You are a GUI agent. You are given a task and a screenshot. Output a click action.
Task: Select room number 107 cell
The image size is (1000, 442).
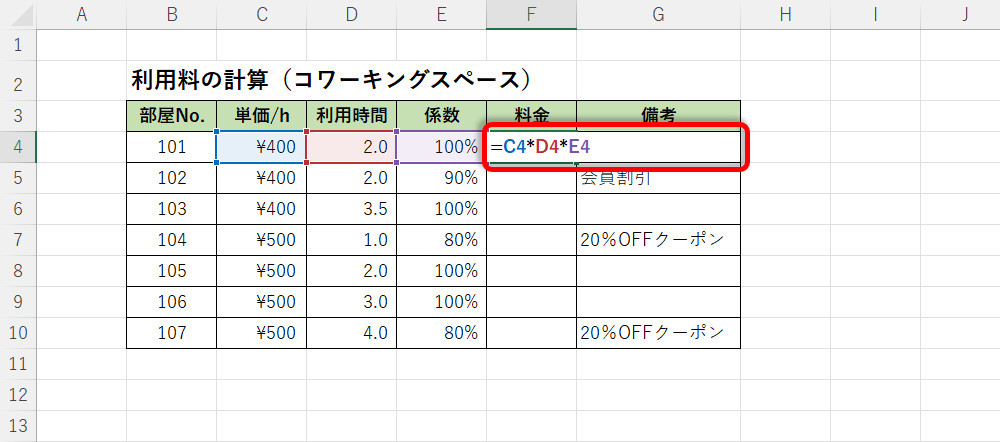click(x=172, y=333)
